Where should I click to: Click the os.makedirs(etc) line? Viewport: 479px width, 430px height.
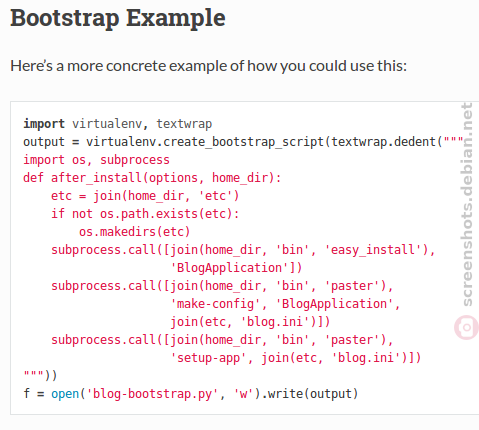point(135,232)
